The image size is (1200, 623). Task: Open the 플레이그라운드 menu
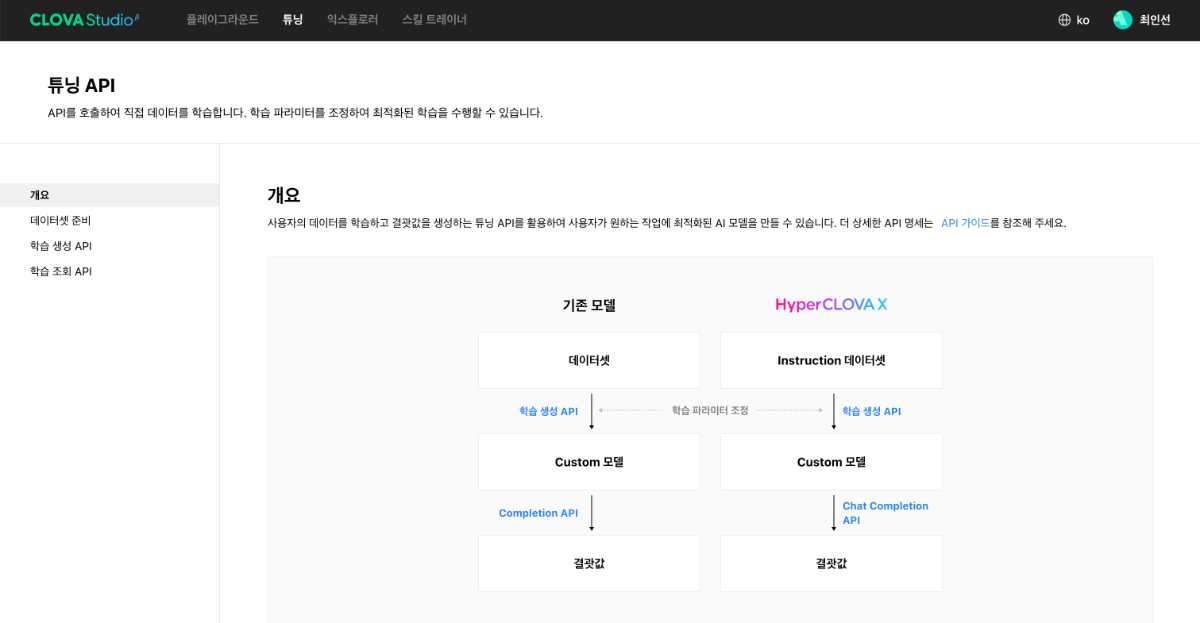point(222,20)
